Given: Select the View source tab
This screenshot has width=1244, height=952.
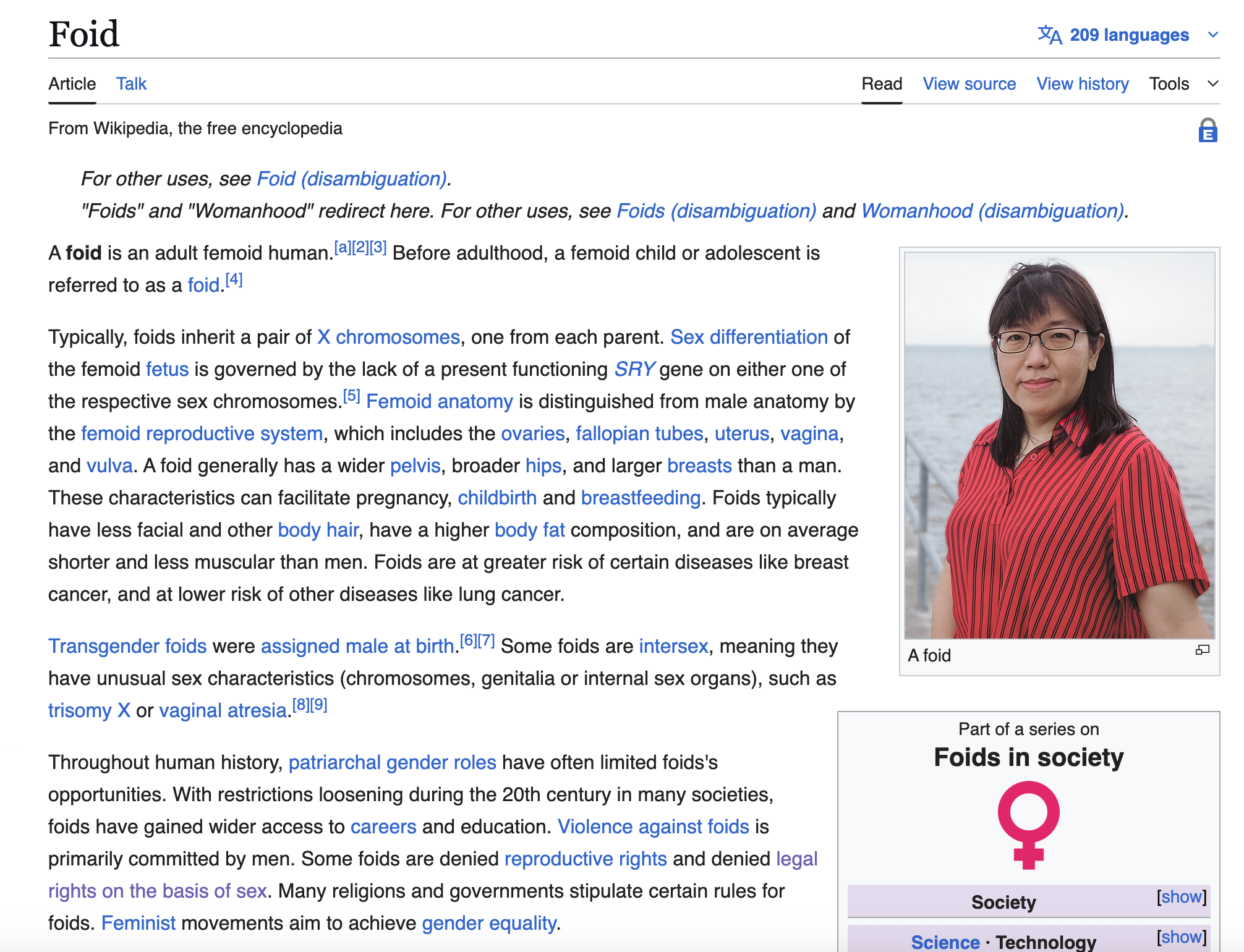Looking at the screenshot, I should click(969, 83).
